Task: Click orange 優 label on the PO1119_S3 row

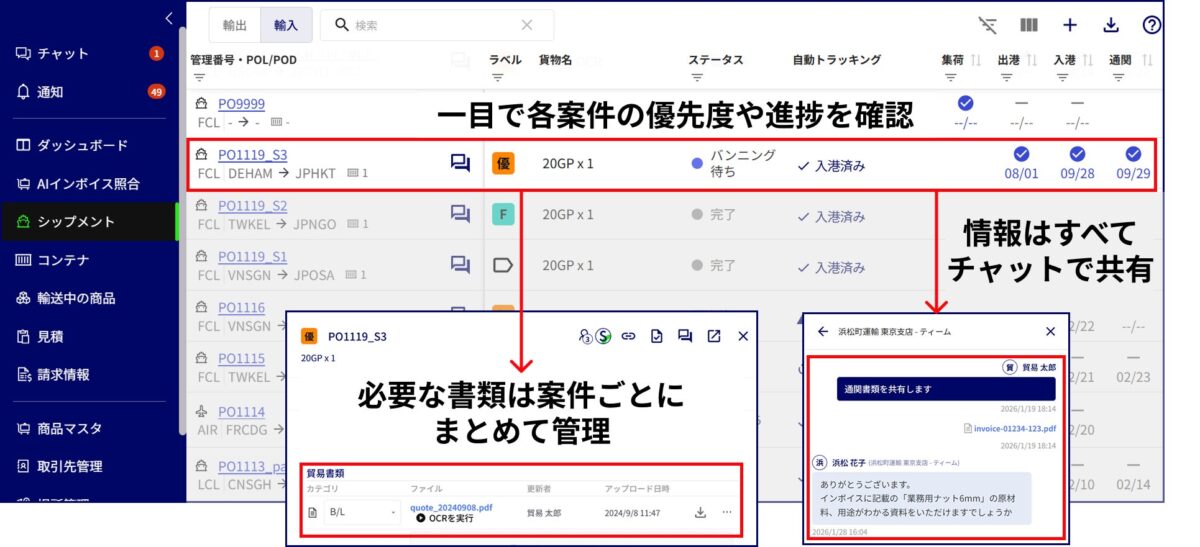Action: tap(503, 163)
